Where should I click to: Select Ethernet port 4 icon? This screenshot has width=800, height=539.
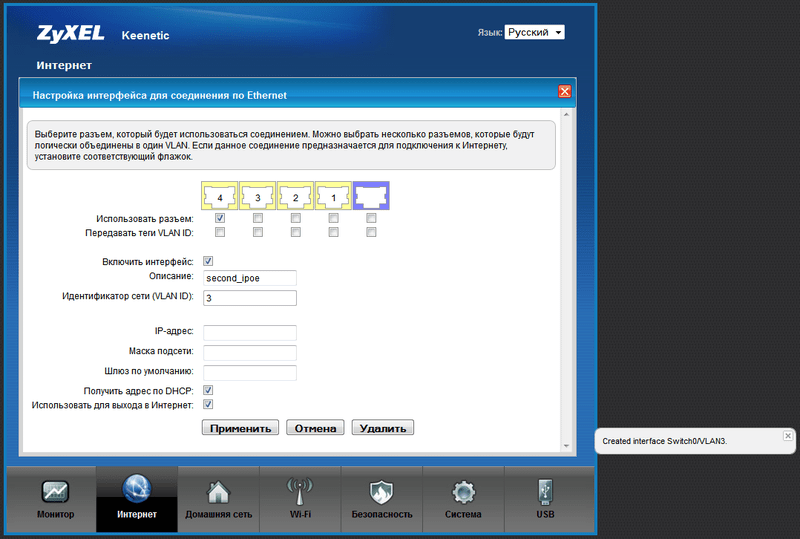[219, 195]
